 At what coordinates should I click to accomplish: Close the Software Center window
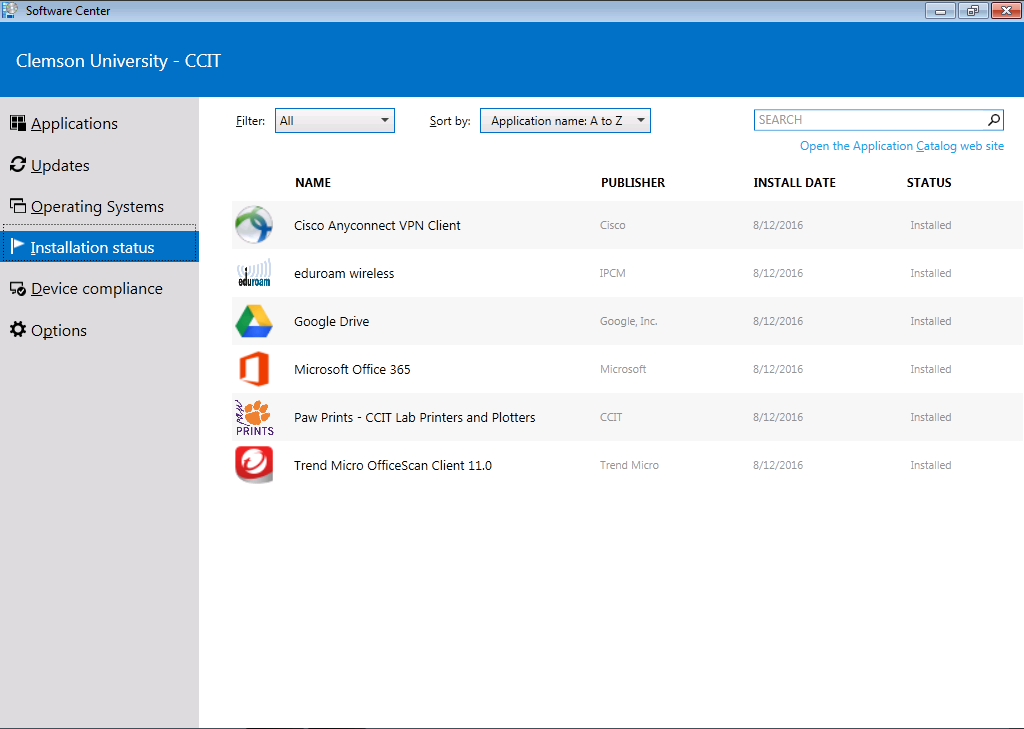tap(1006, 10)
